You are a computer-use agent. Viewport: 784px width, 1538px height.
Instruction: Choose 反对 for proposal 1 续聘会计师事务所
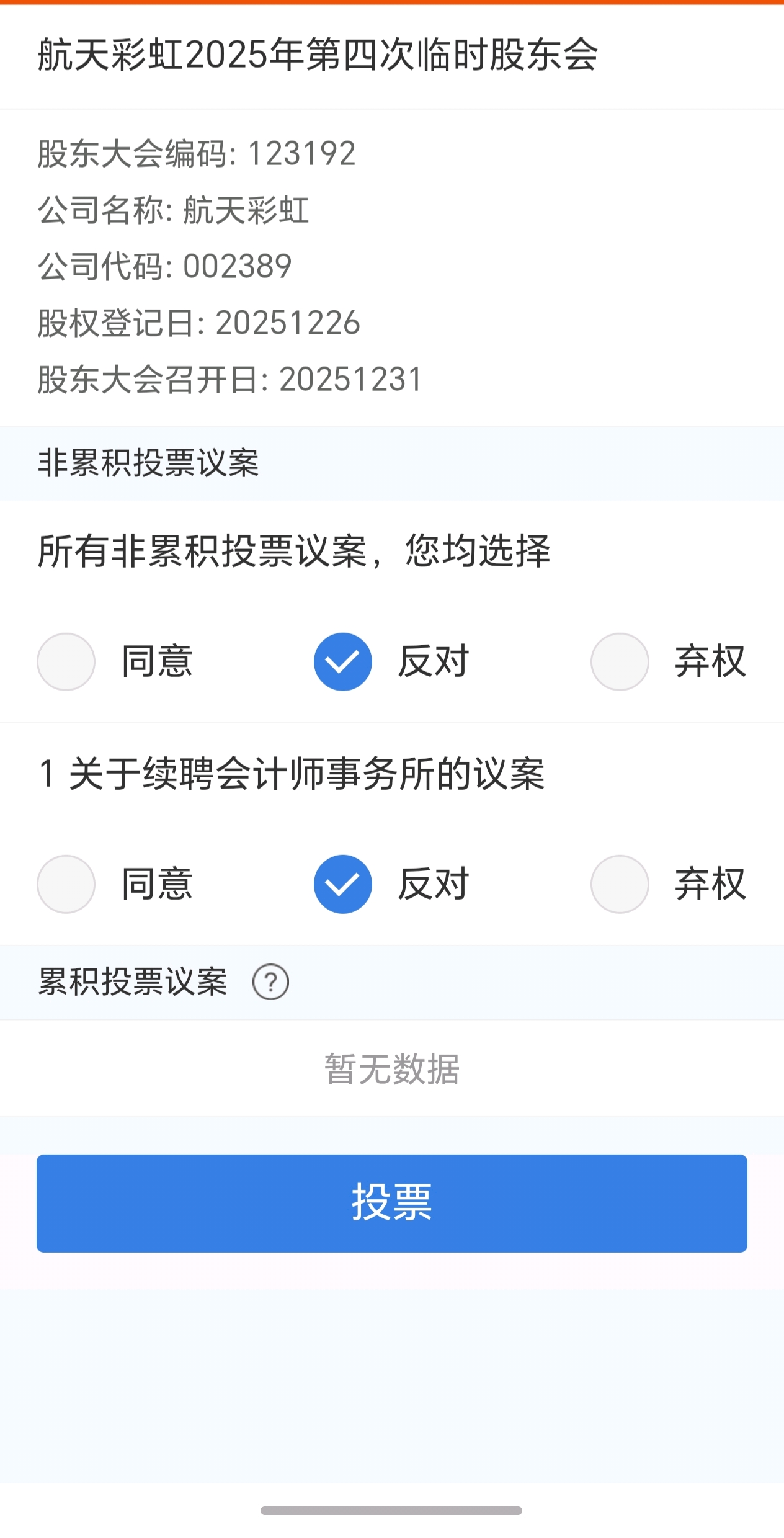pyautogui.click(x=342, y=884)
